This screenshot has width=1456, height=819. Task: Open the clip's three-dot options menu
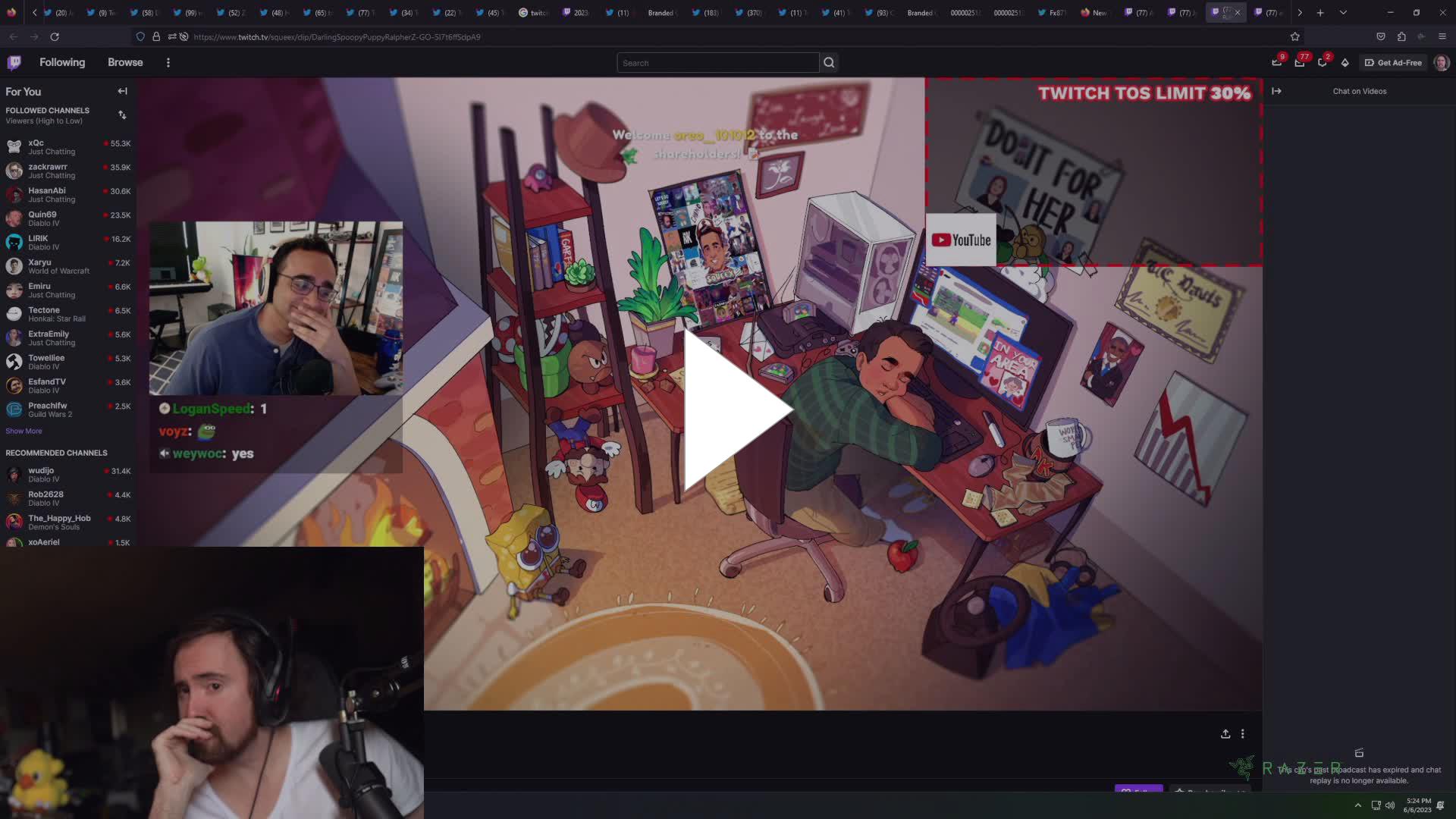click(1242, 734)
